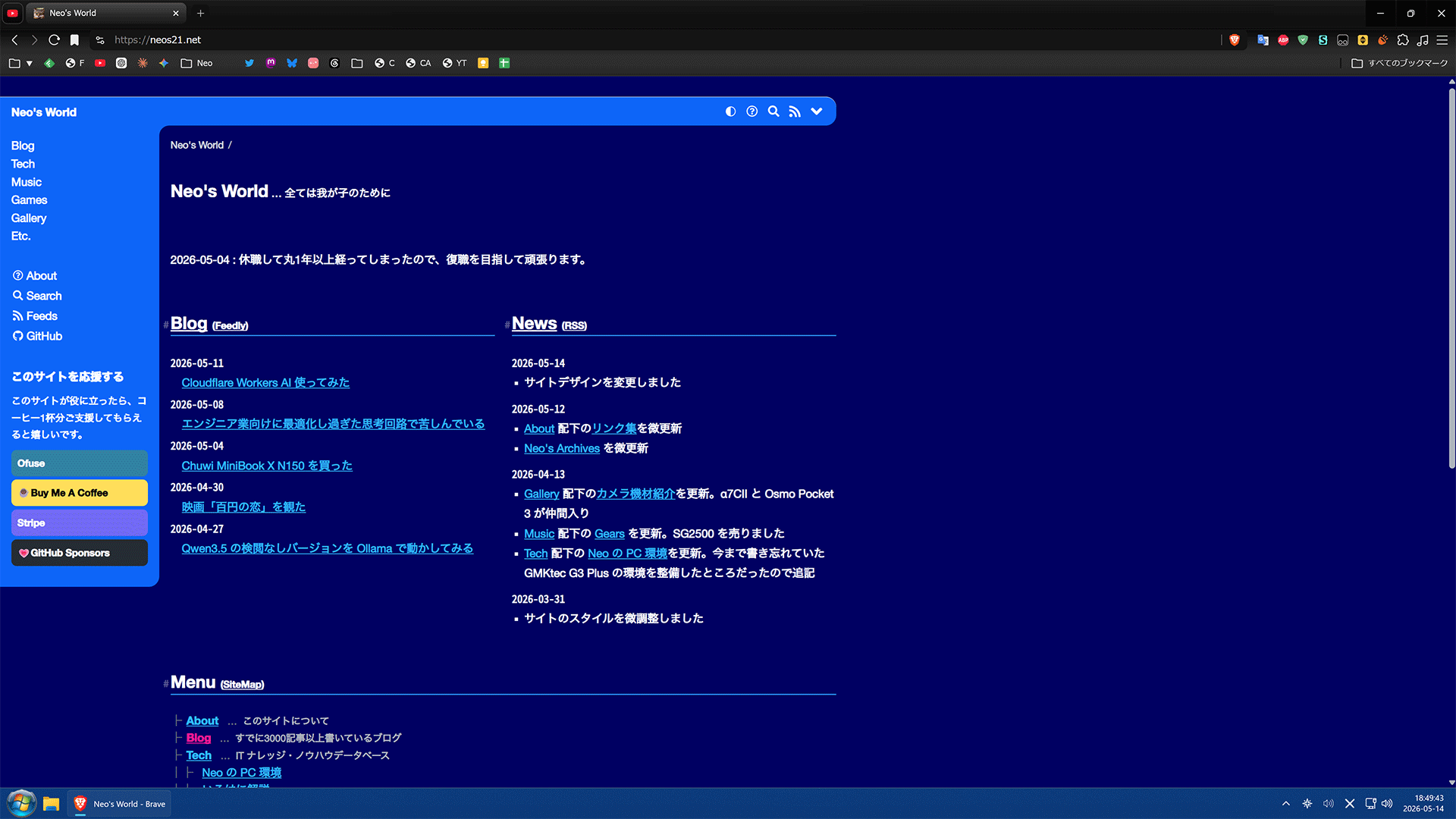Click the Stripe support button
Viewport: 1456px width, 819px height.
80,523
